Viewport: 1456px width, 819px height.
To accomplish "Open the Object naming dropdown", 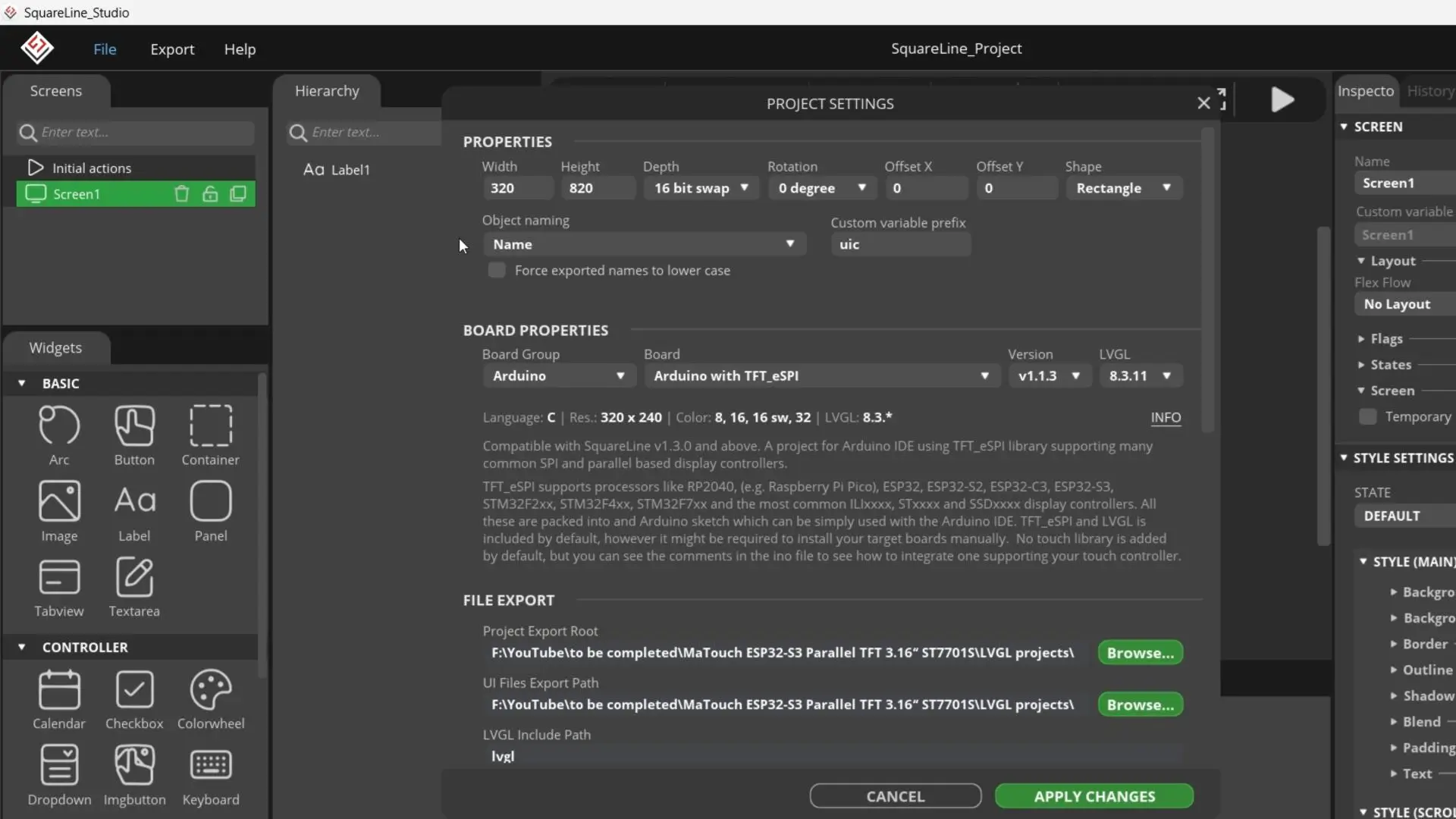I will click(644, 244).
